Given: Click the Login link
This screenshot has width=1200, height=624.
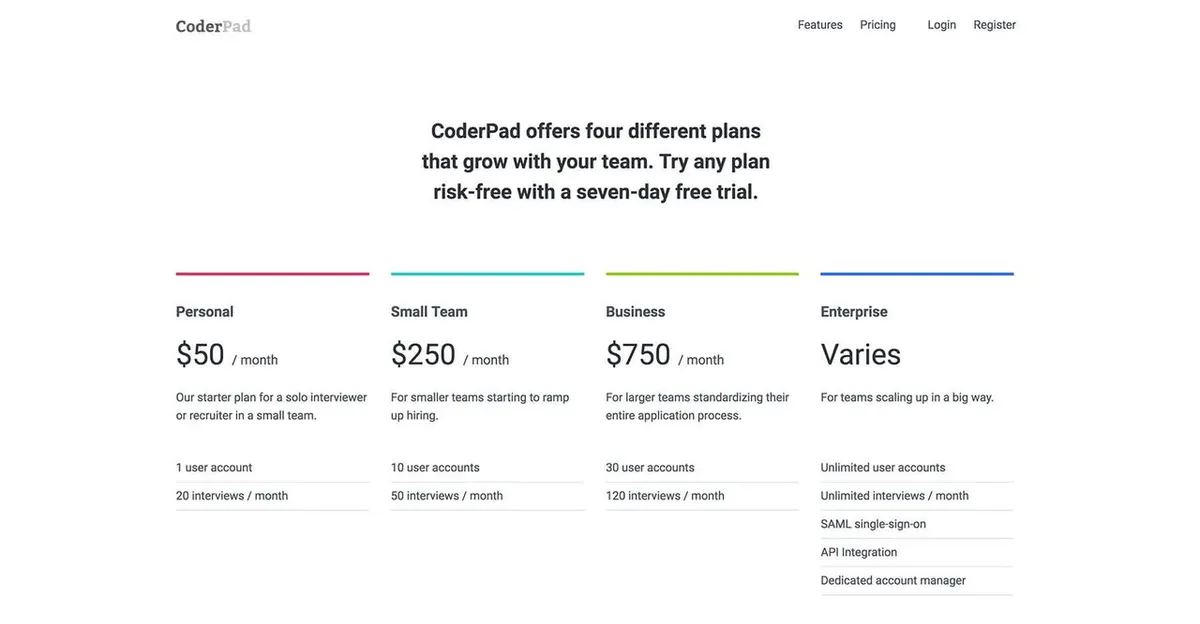Looking at the screenshot, I should (941, 24).
